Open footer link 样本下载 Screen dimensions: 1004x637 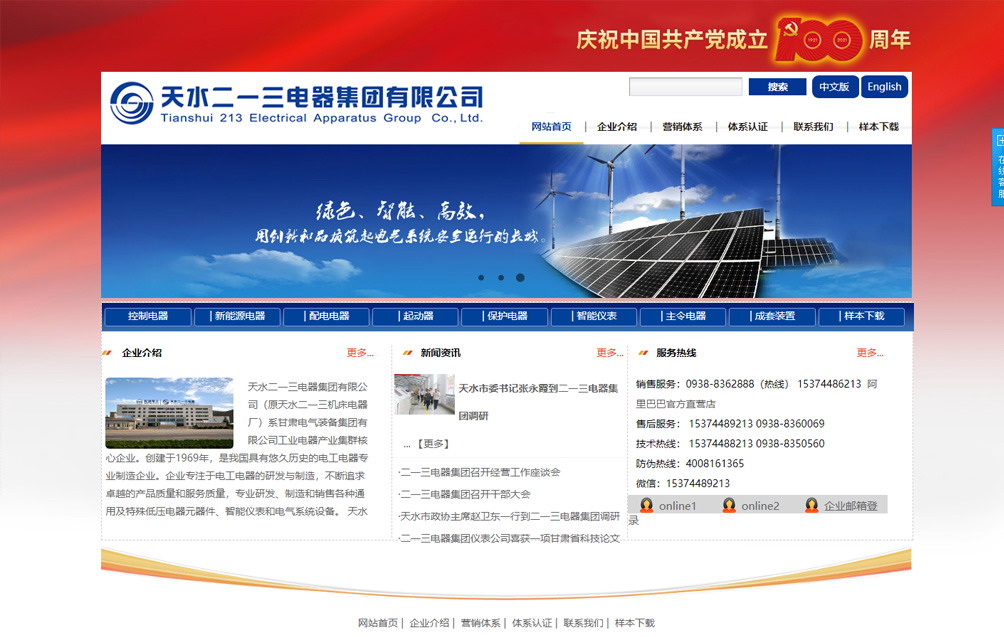pyautogui.click(x=635, y=623)
